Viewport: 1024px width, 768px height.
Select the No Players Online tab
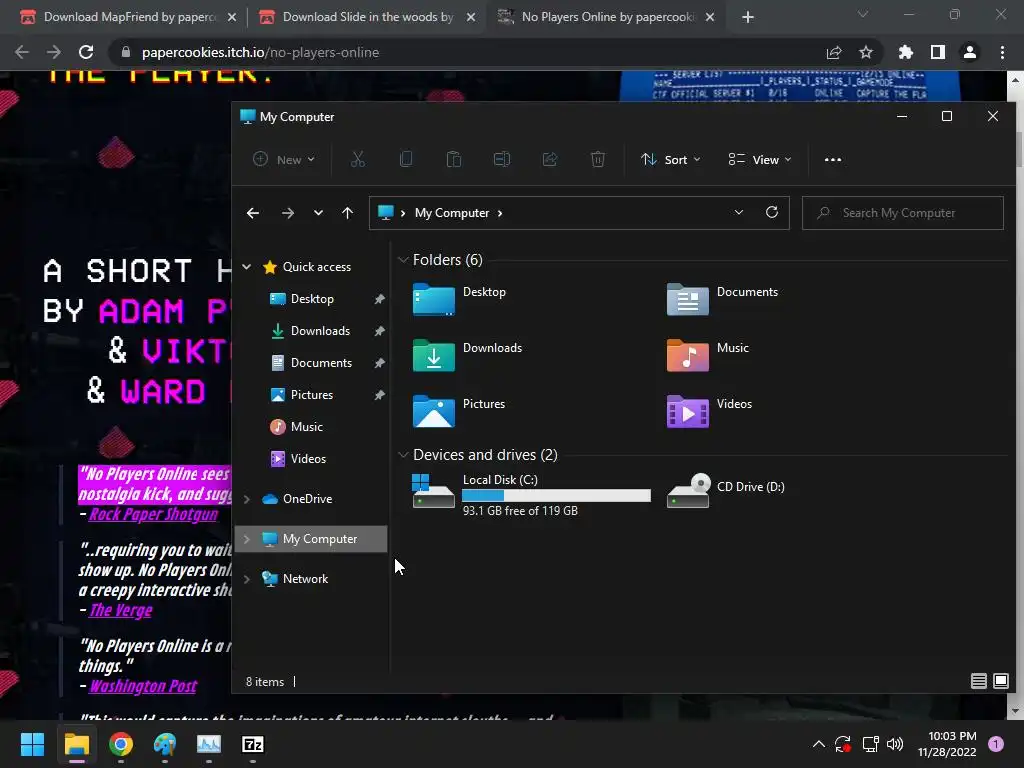click(x=606, y=17)
